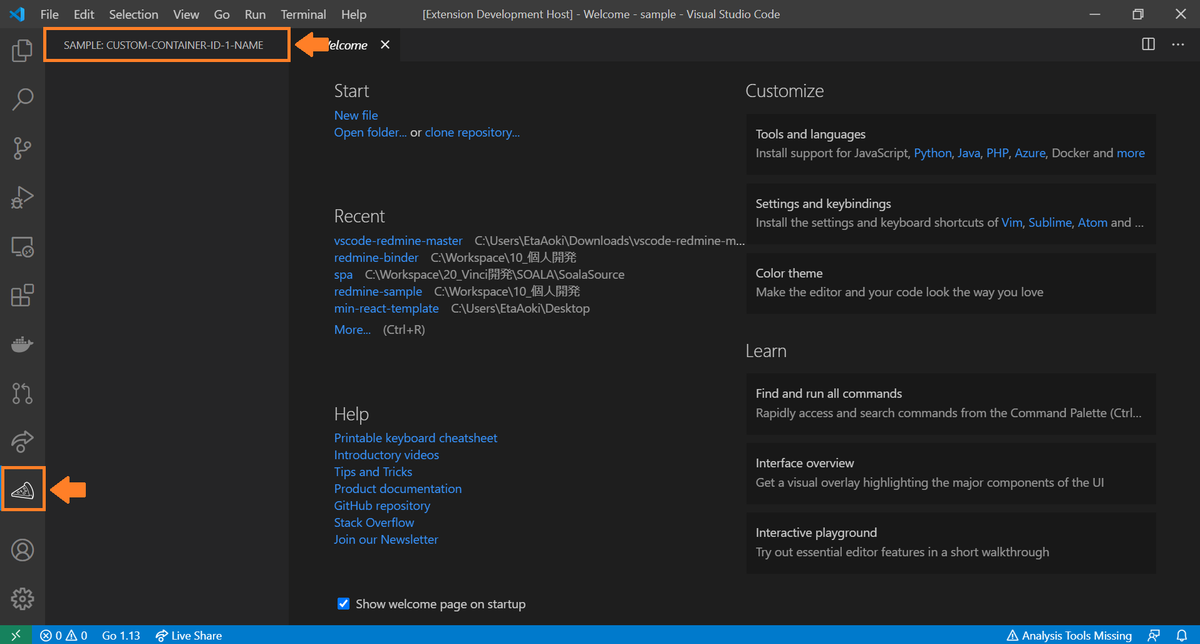Screen dimensions: 1200x644
Task: Install Vim keybindings link
Action: (1012, 222)
